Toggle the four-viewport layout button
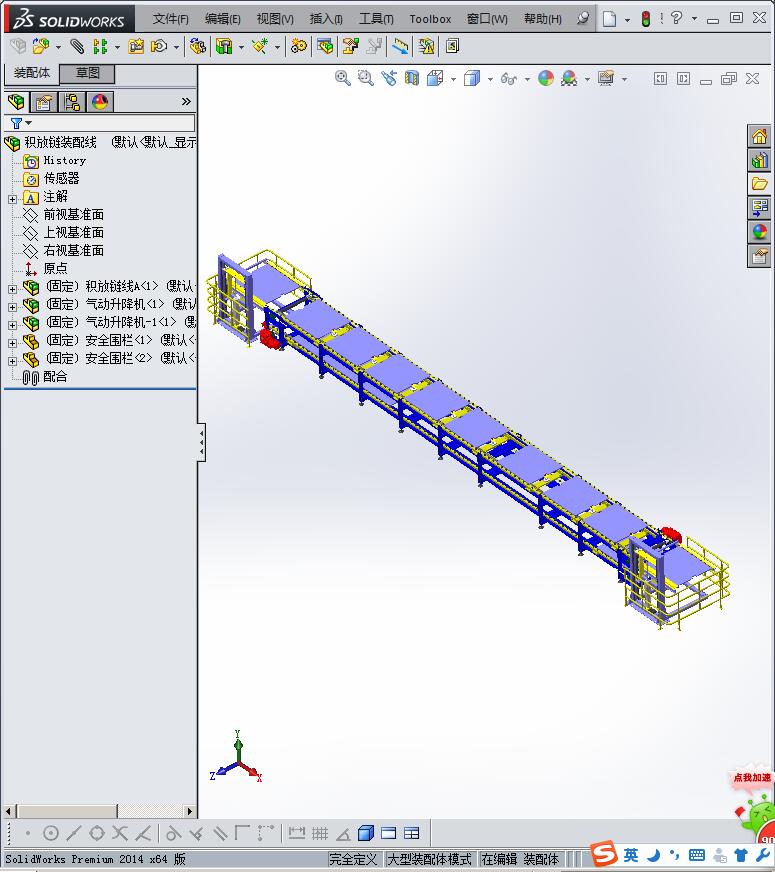 tap(411, 833)
